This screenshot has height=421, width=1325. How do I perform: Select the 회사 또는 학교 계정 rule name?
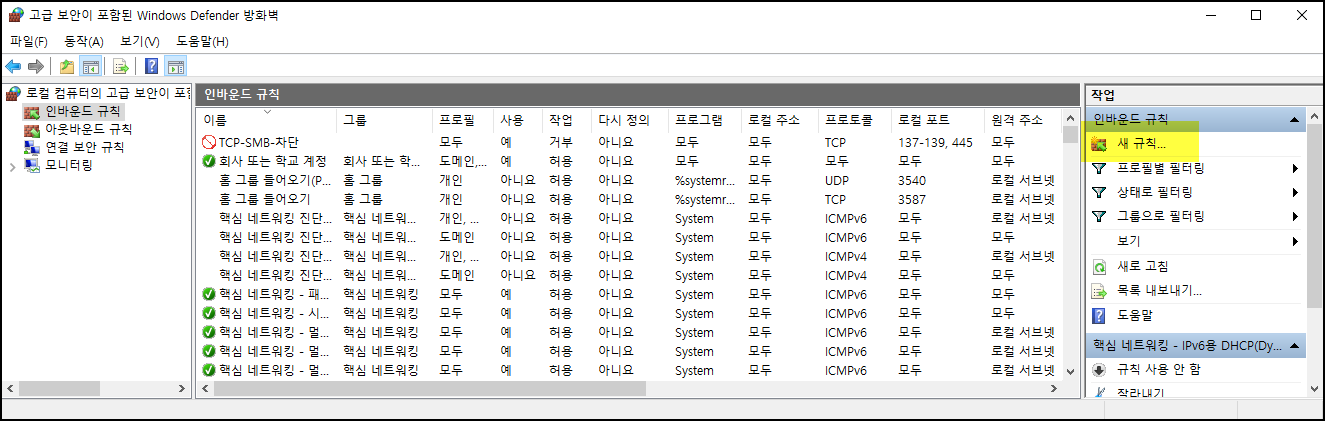coord(273,161)
